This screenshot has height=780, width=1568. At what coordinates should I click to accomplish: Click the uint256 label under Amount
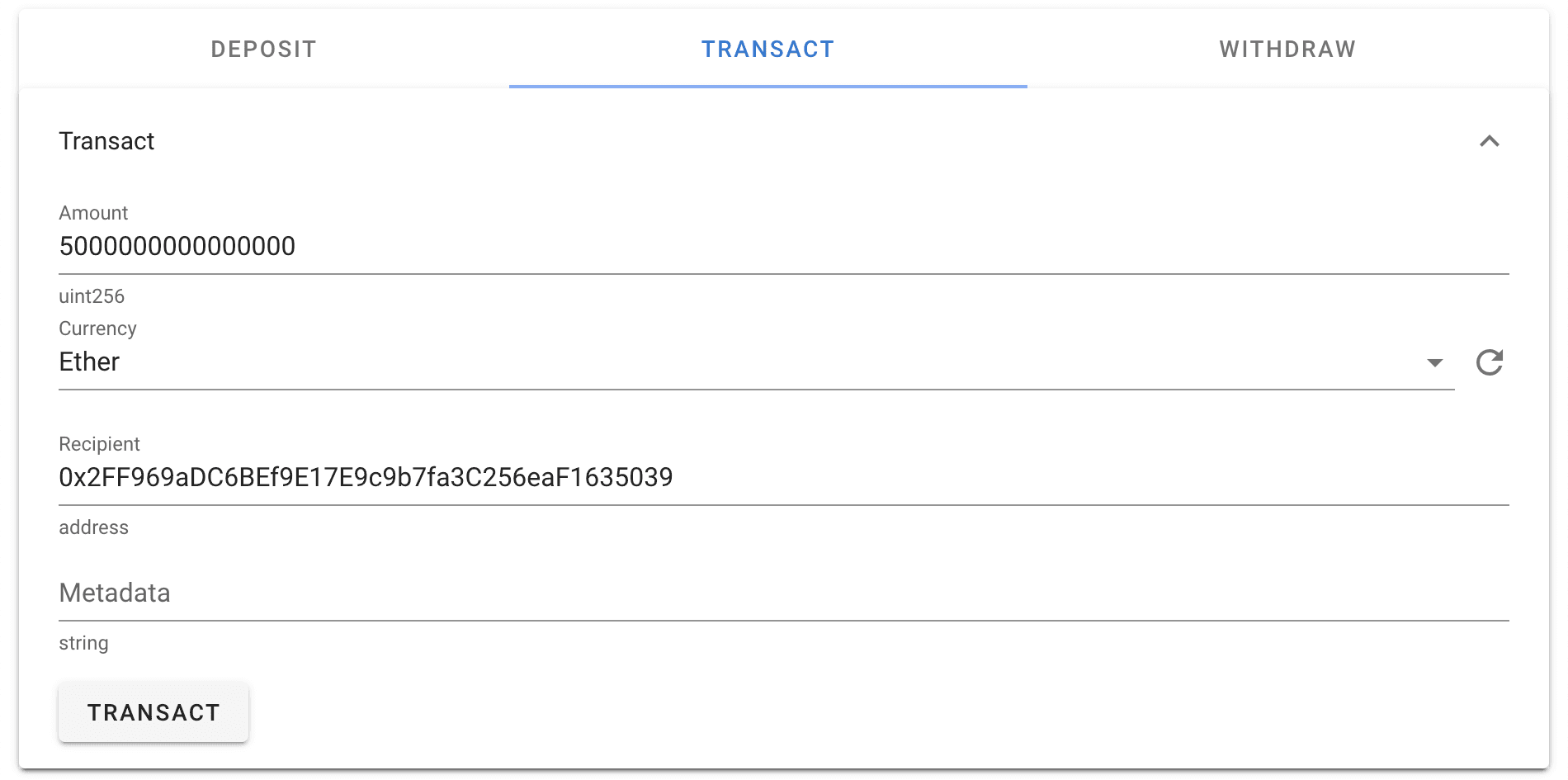[x=91, y=296]
